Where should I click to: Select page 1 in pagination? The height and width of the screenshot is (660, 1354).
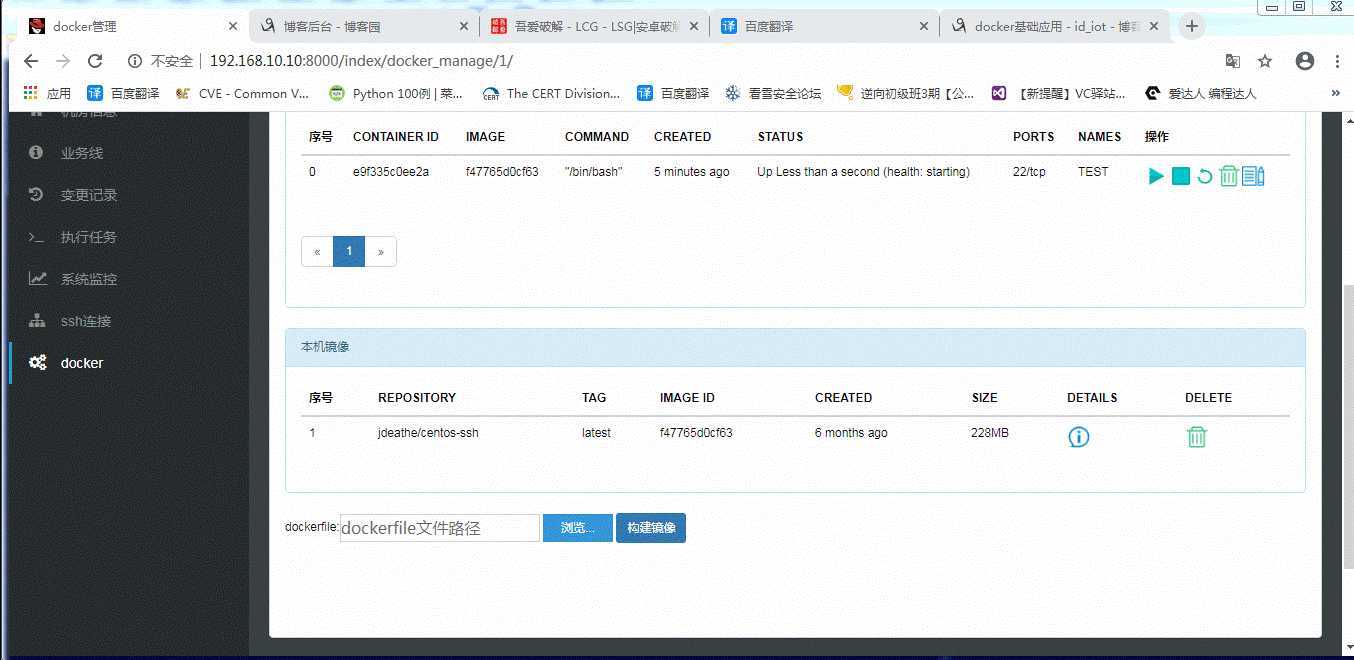(x=349, y=252)
